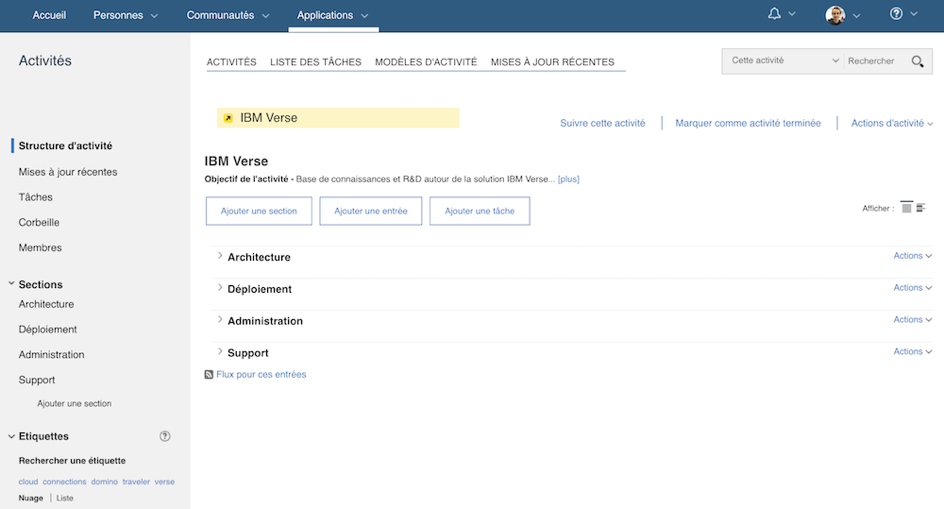Open the help question mark menu
Screen dimensions: 944x509
point(896,14)
